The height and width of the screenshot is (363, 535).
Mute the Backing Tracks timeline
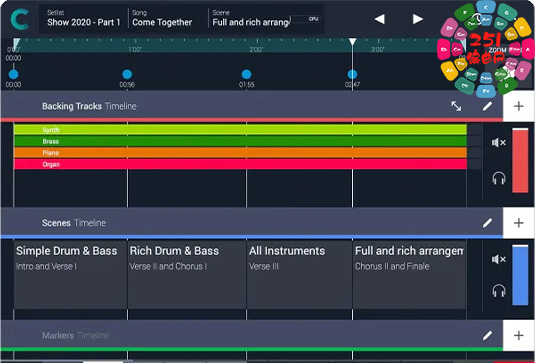tap(498, 143)
